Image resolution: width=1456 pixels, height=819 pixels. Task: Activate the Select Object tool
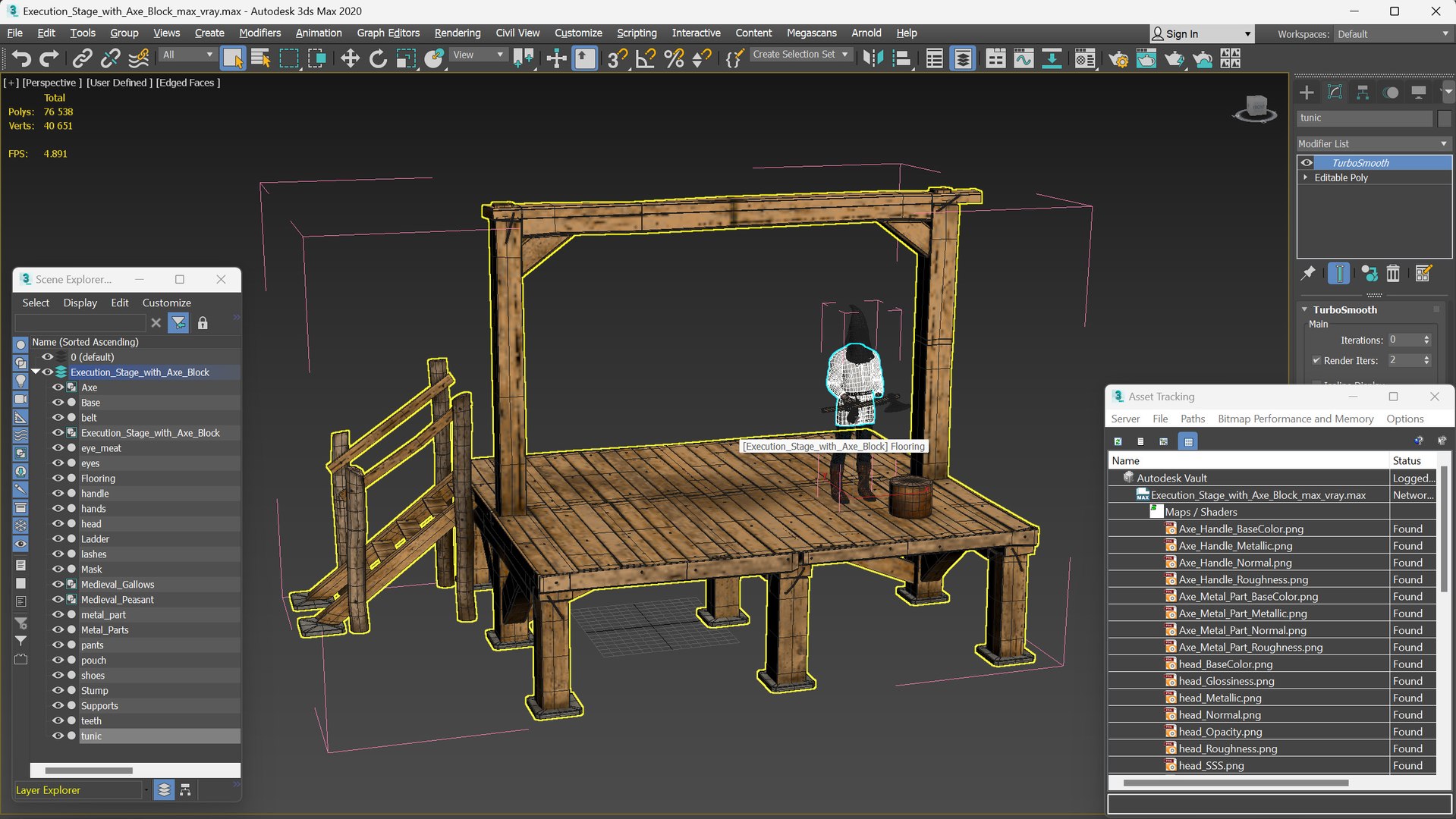[x=233, y=58]
